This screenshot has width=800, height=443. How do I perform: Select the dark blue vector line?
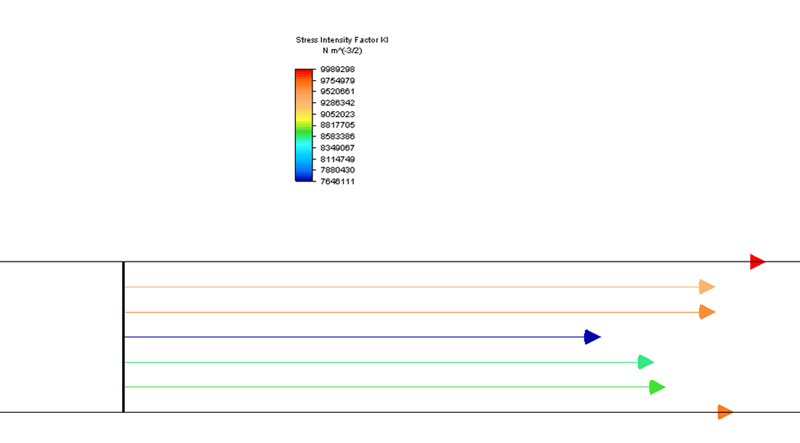350,337
